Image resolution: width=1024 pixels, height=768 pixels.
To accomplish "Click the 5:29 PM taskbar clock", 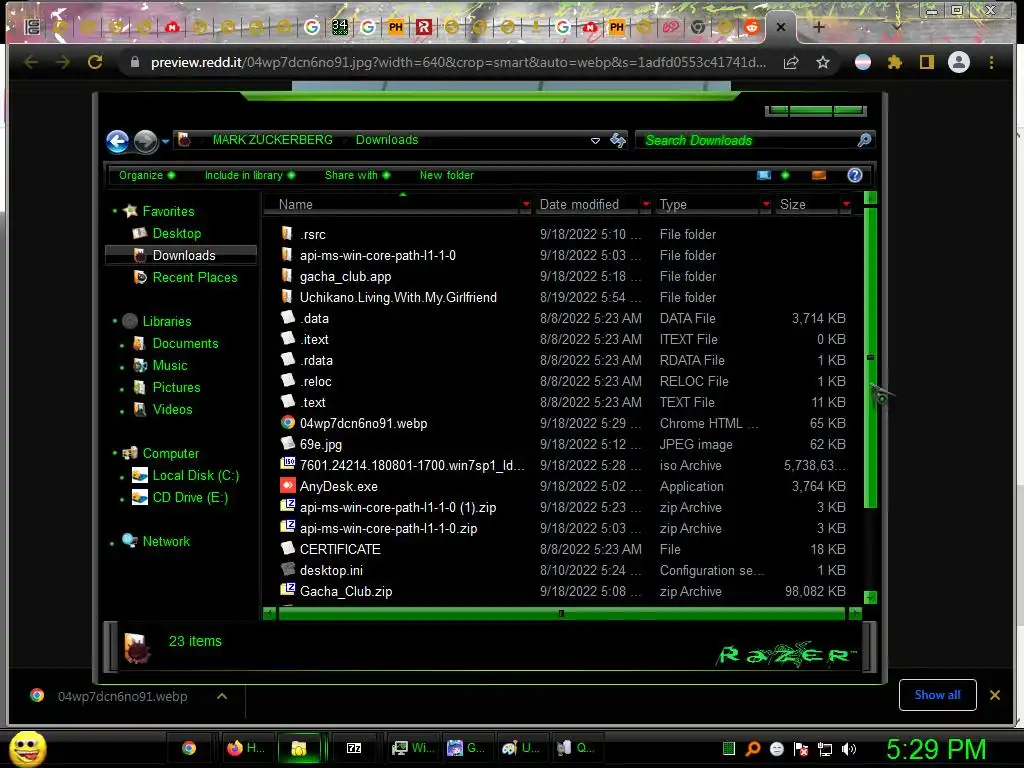I will (935, 749).
